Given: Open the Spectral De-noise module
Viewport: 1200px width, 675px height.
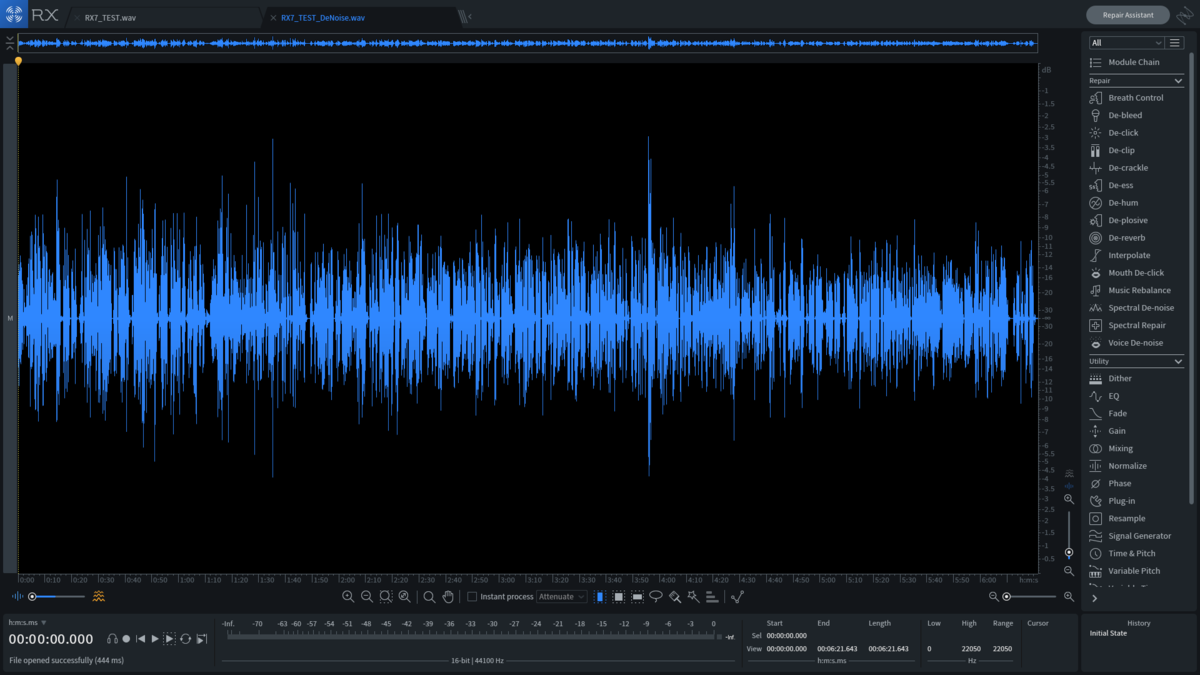Looking at the screenshot, I should pyautogui.click(x=1136, y=308).
